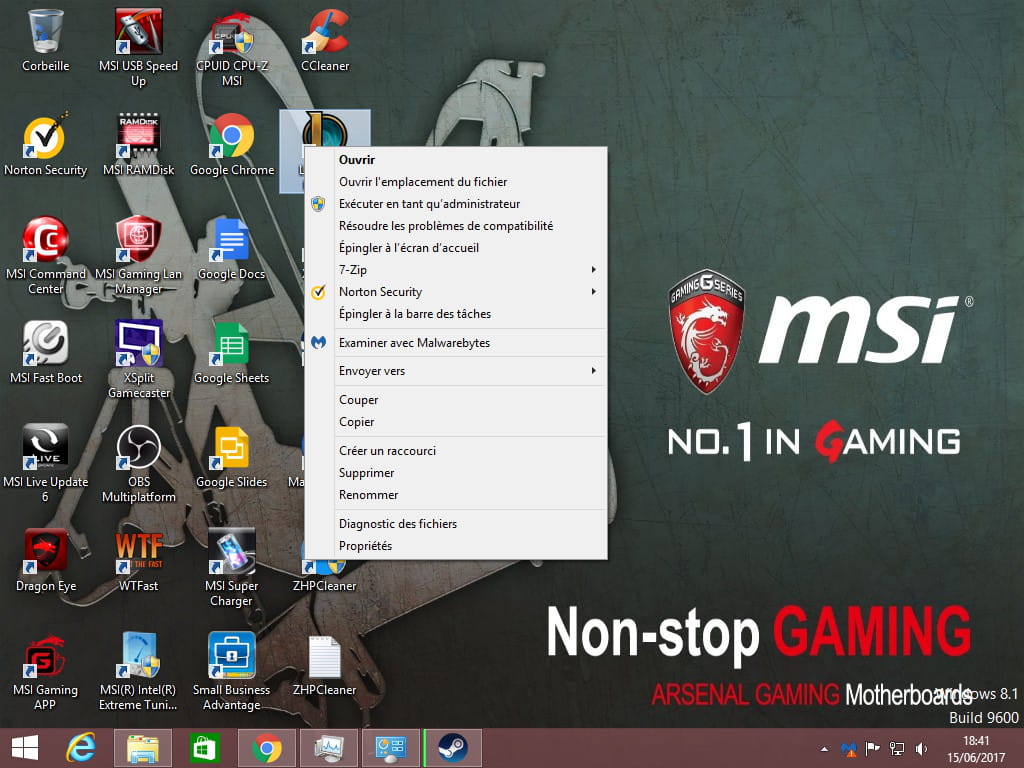Open File Explorer from the taskbar
The height and width of the screenshot is (768, 1024).
coord(142,748)
